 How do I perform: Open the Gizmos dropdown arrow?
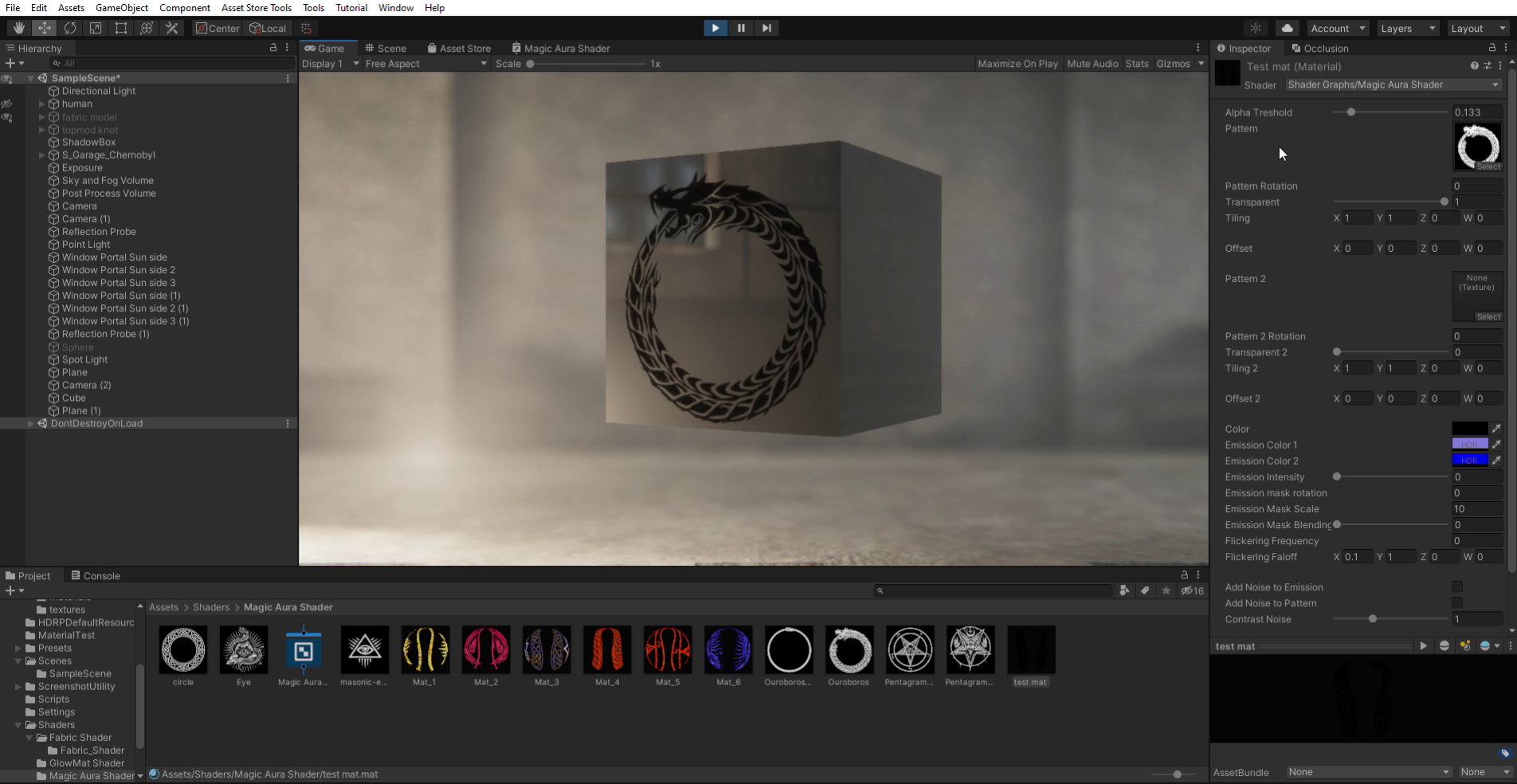[1201, 64]
